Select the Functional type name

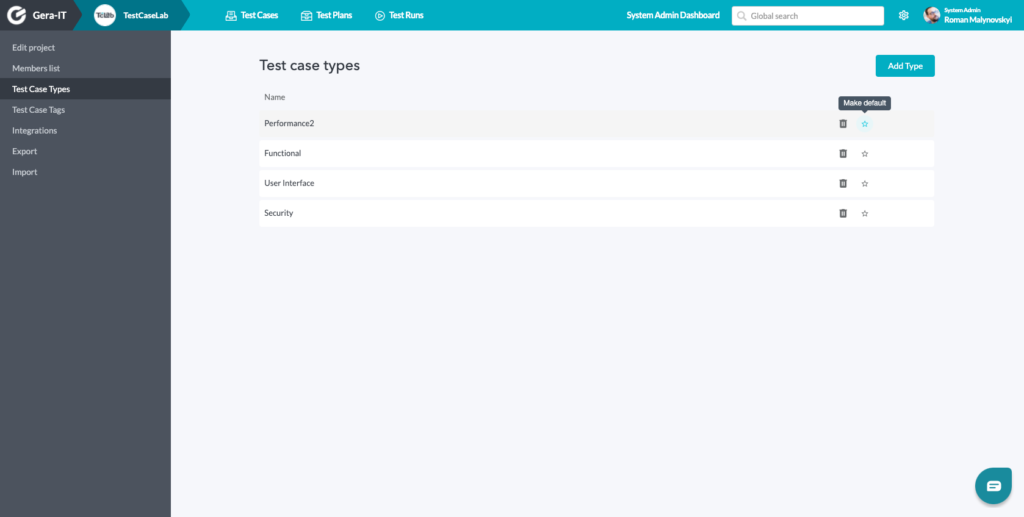click(x=282, y=153)
